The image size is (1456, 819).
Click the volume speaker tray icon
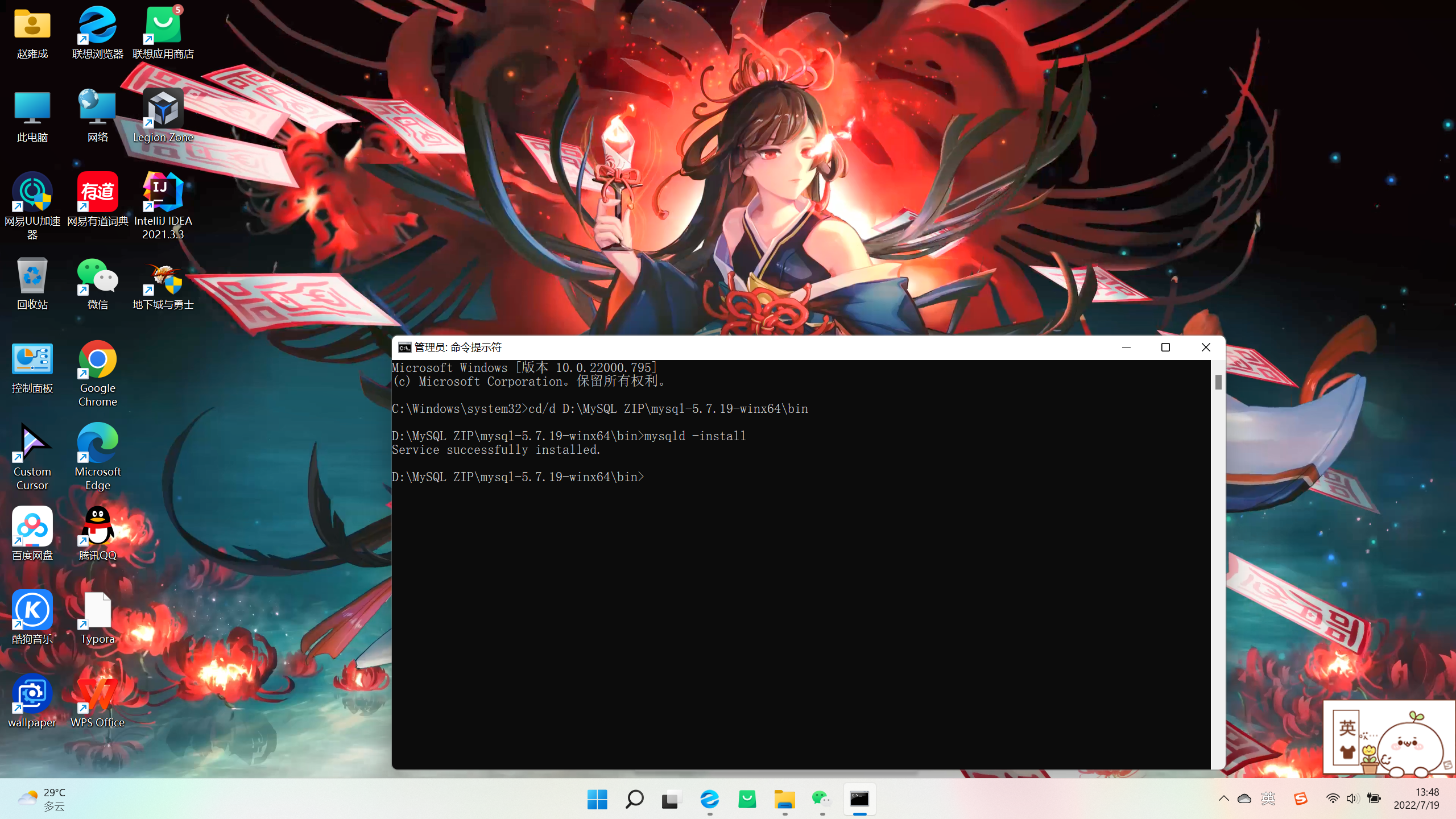point(1352,799)
